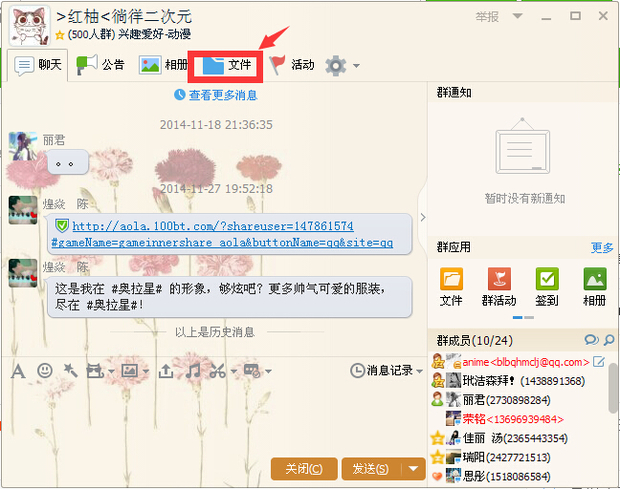
Task: Edit group card pencil icon next to anime
Action: tap(599, 362)
